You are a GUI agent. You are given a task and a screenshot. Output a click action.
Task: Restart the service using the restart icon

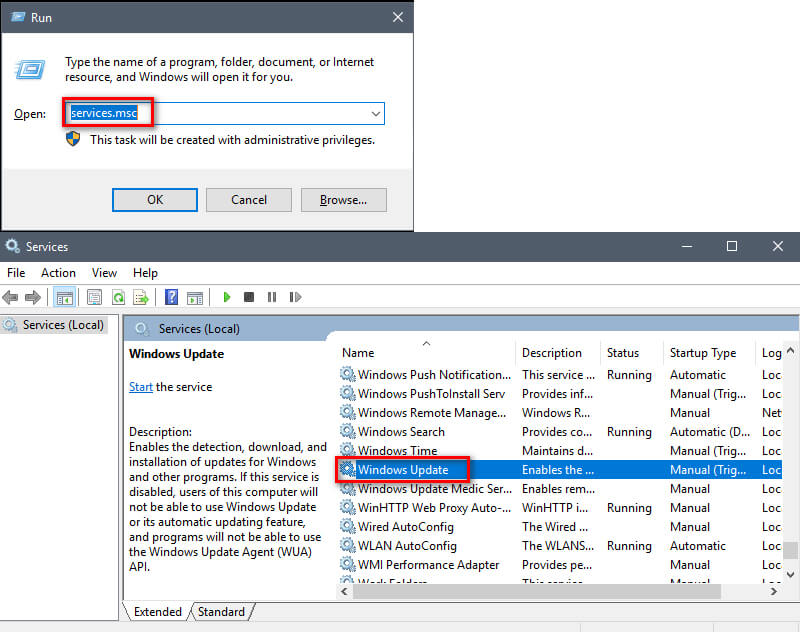[295, 297]
